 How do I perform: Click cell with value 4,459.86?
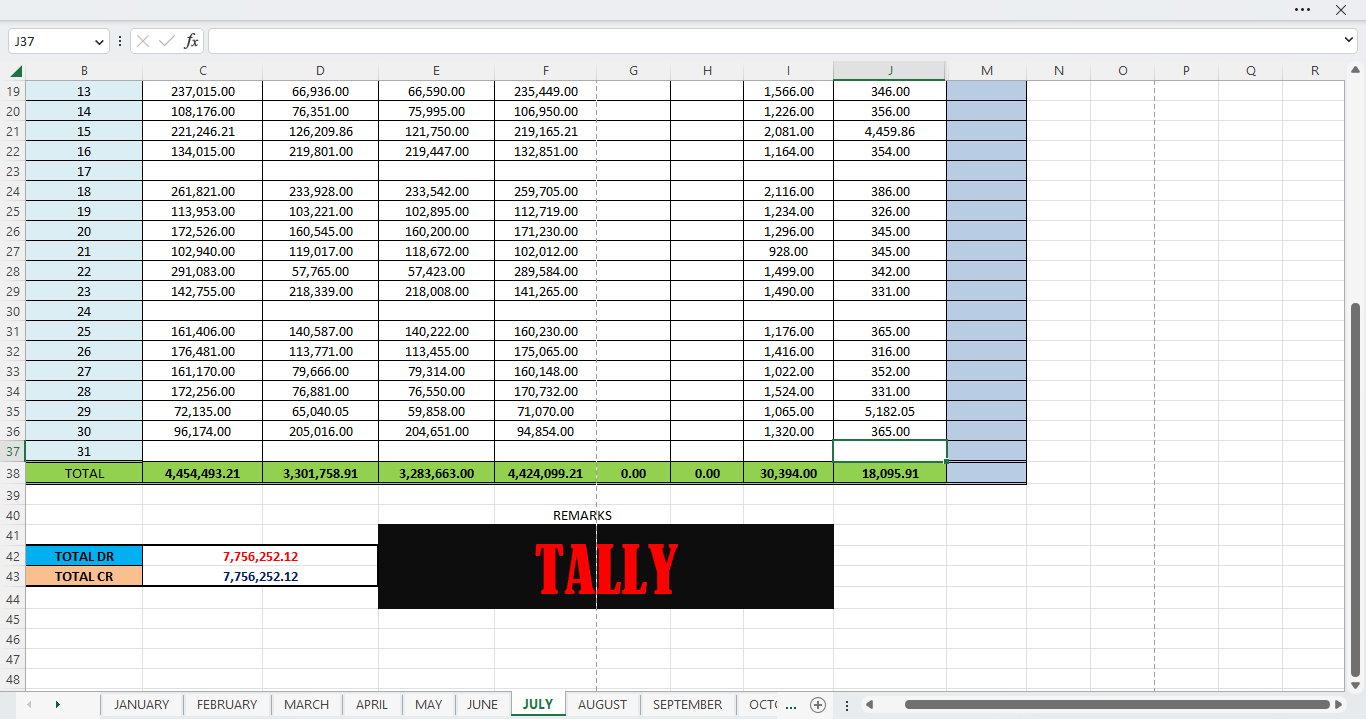click(x=890, y=131)
